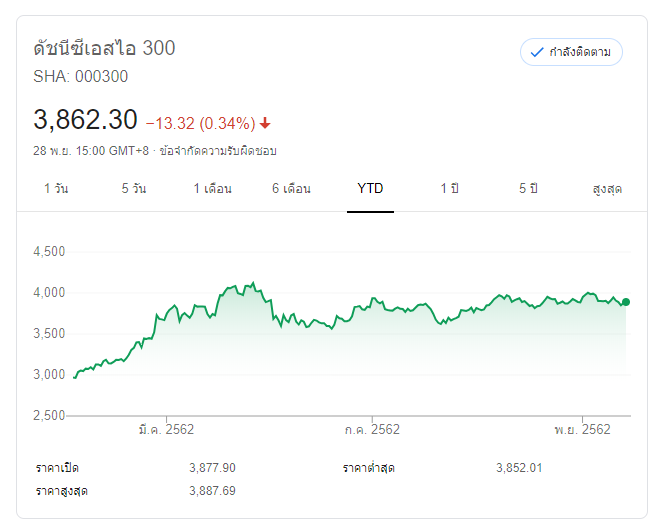Click the green end-point dot on chart
Screen dimensions: 658x531
(x=626, y=302)
